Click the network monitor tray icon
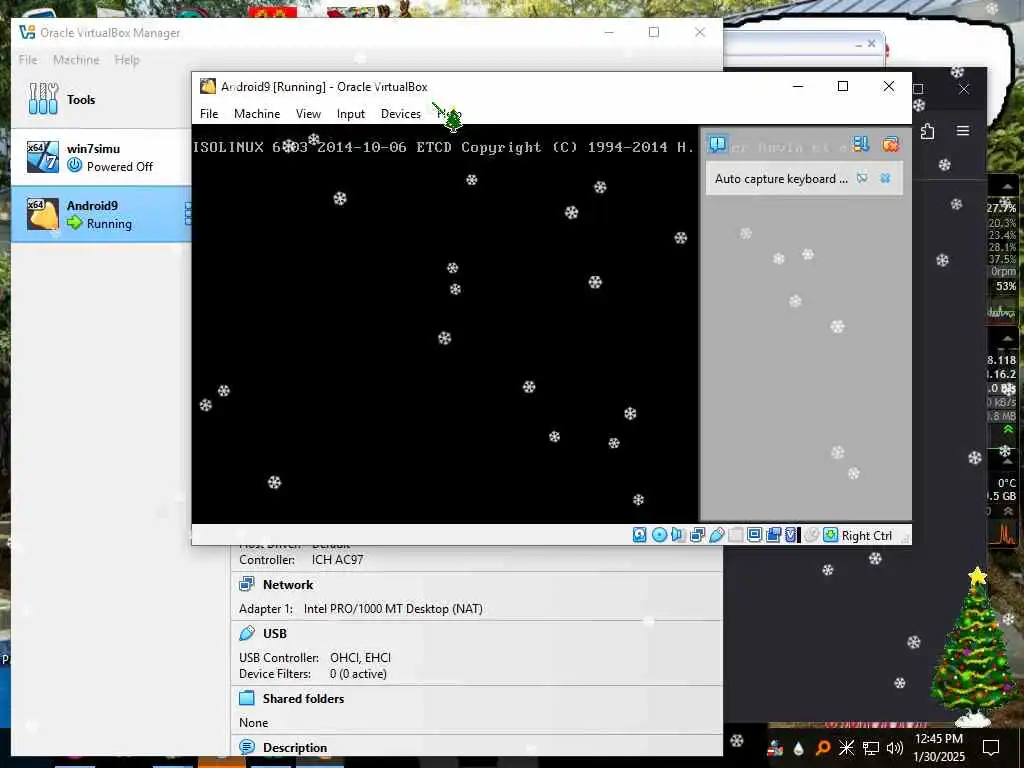The height and width of the screenshot is (768, 1024). click(x=871, y=748)
